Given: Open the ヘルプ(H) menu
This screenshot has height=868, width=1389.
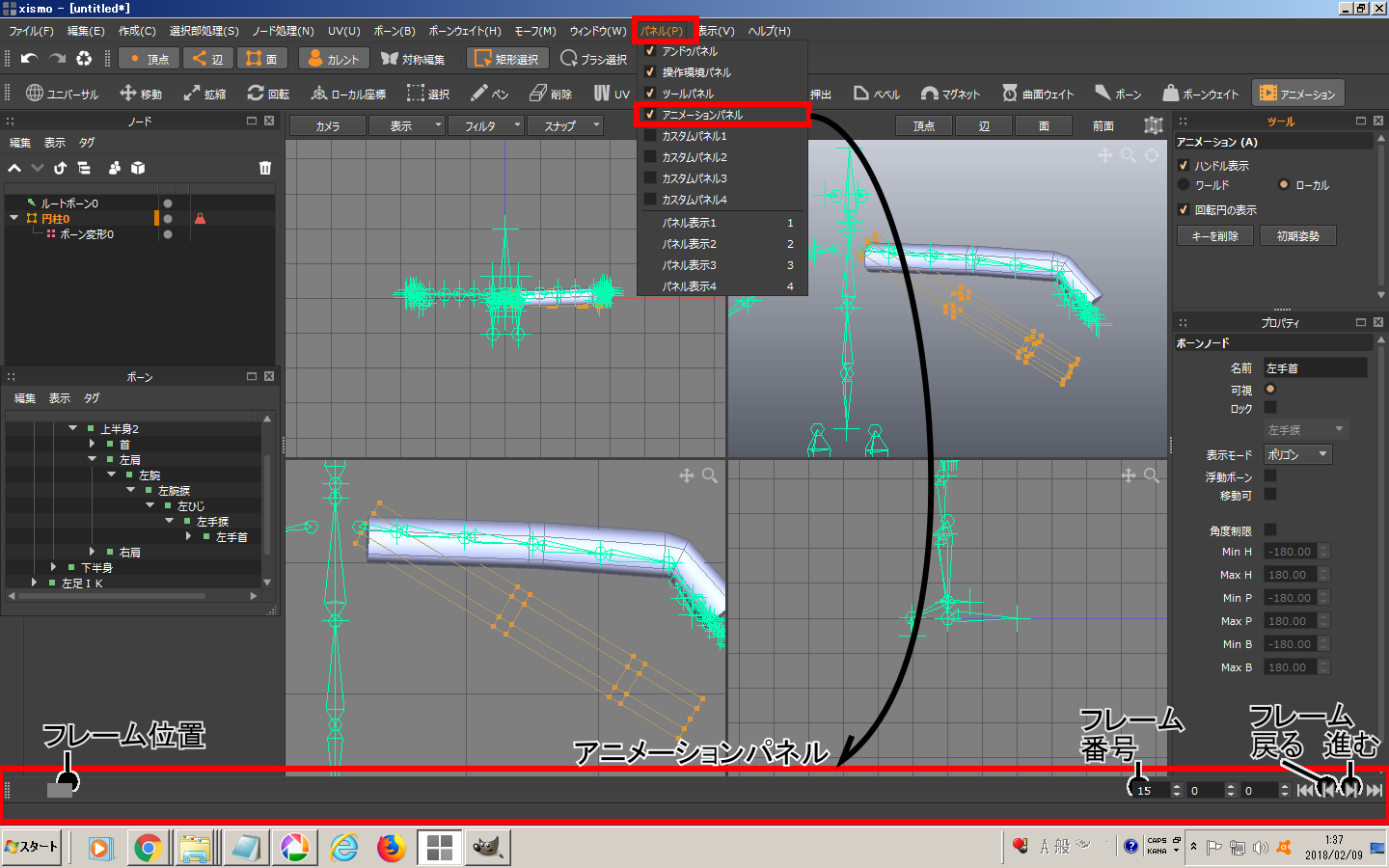Looking at the screenshot, I should coord(770,31).
